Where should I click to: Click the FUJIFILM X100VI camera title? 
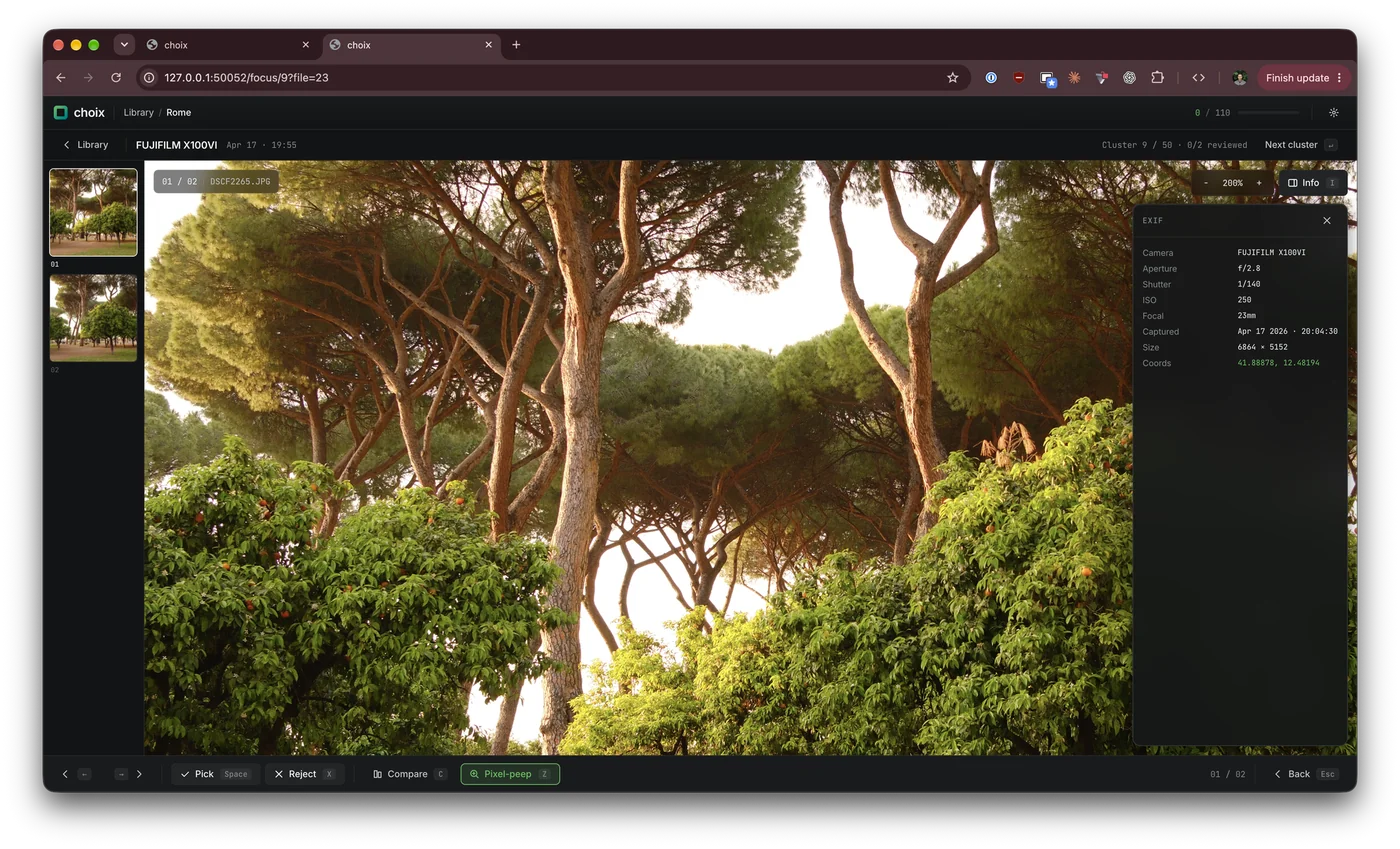coord(177,145)
